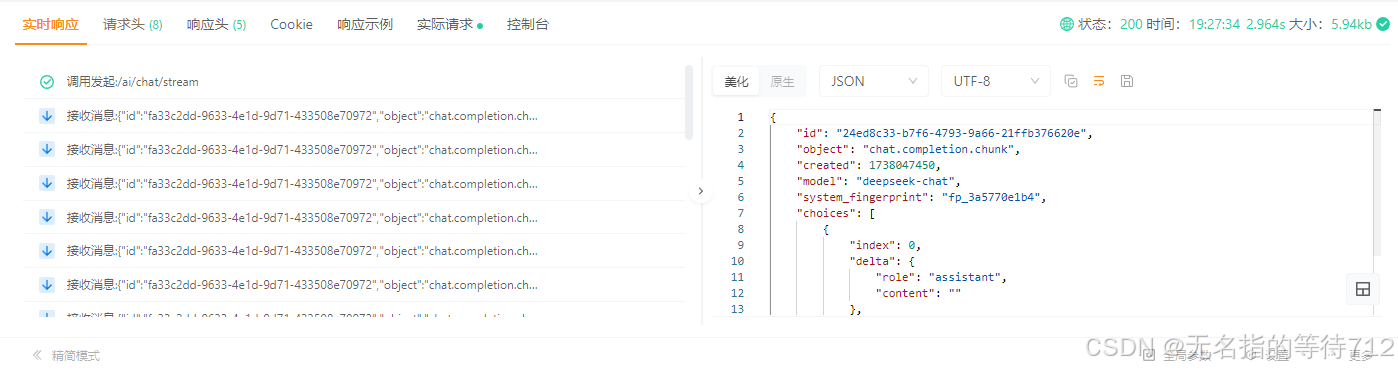The image size is (1398, 370).
Task: Switch to the 响应头 (5) tab
Action: [216, 24]
